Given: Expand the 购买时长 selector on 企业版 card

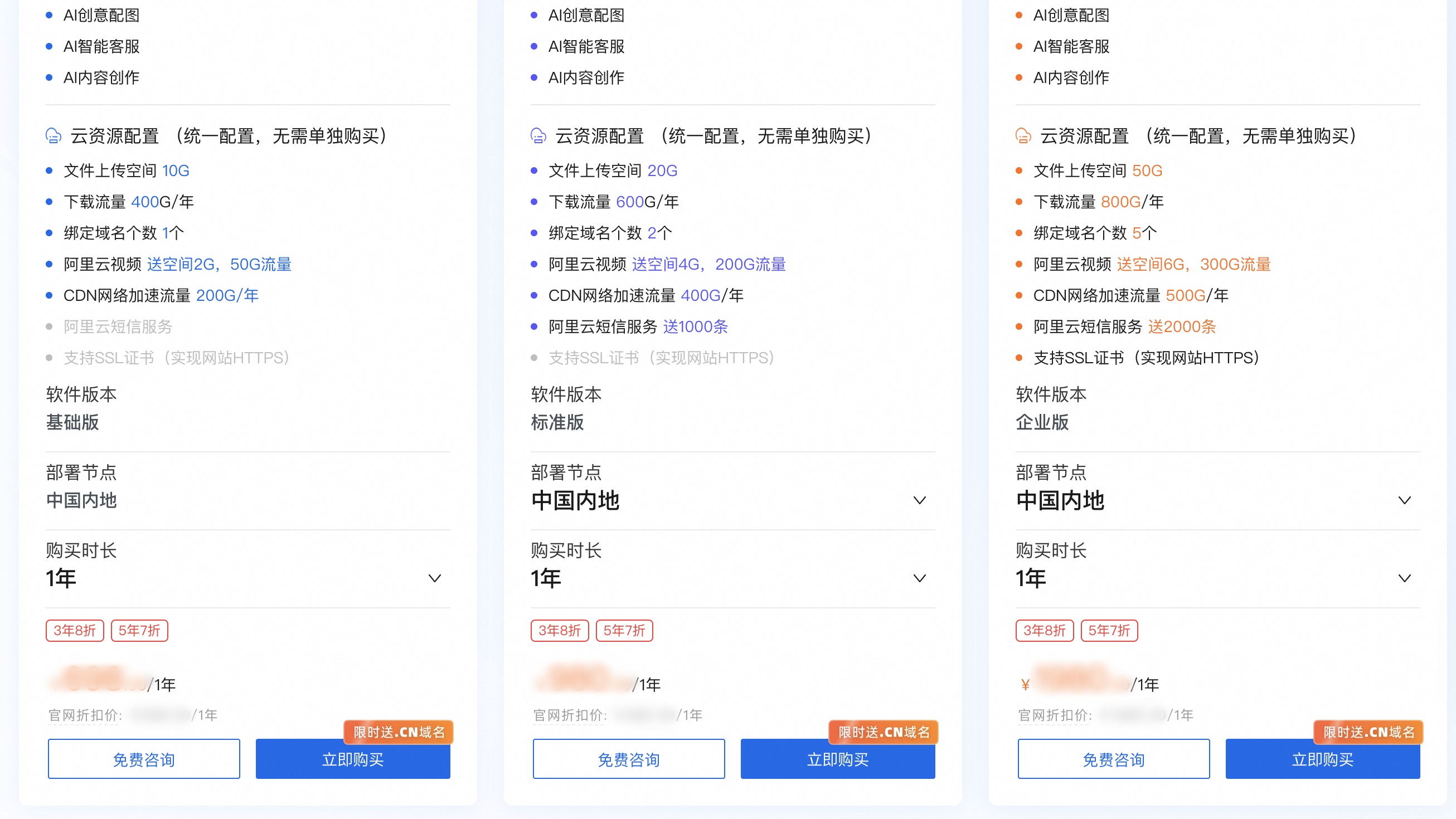Looking at the screenshot, I should (x=1405, y=578).
